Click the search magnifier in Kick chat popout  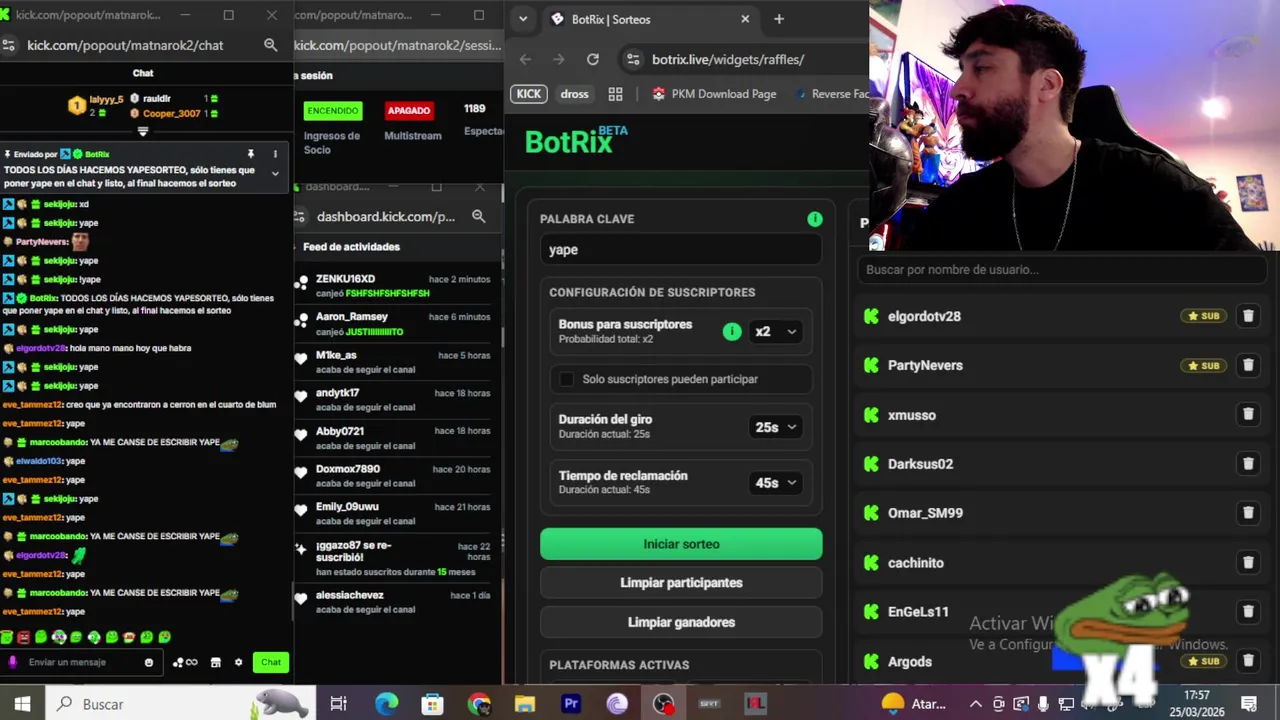pos(270,45)
